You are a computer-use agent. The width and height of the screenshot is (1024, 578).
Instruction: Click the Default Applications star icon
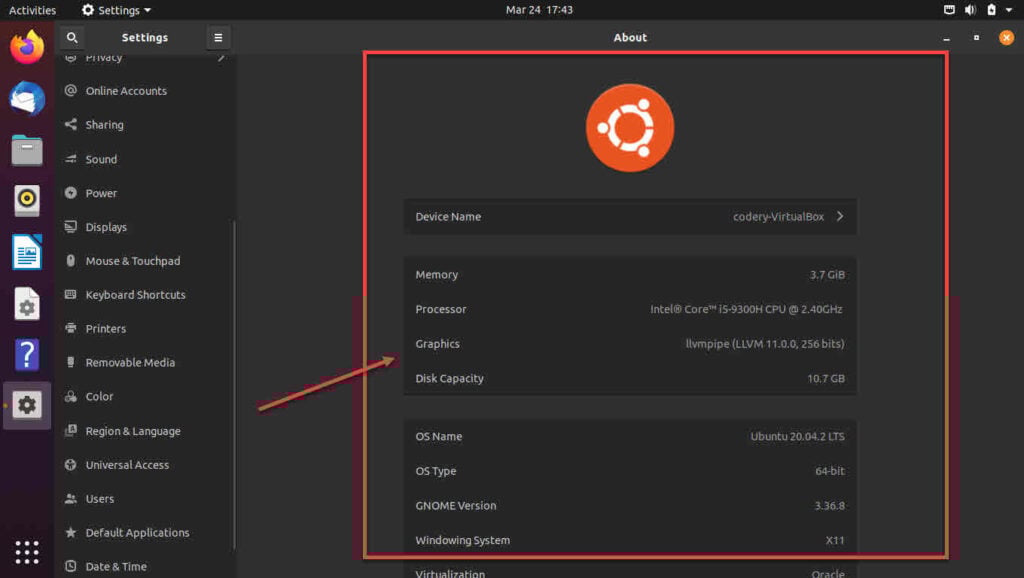point(71,532)
